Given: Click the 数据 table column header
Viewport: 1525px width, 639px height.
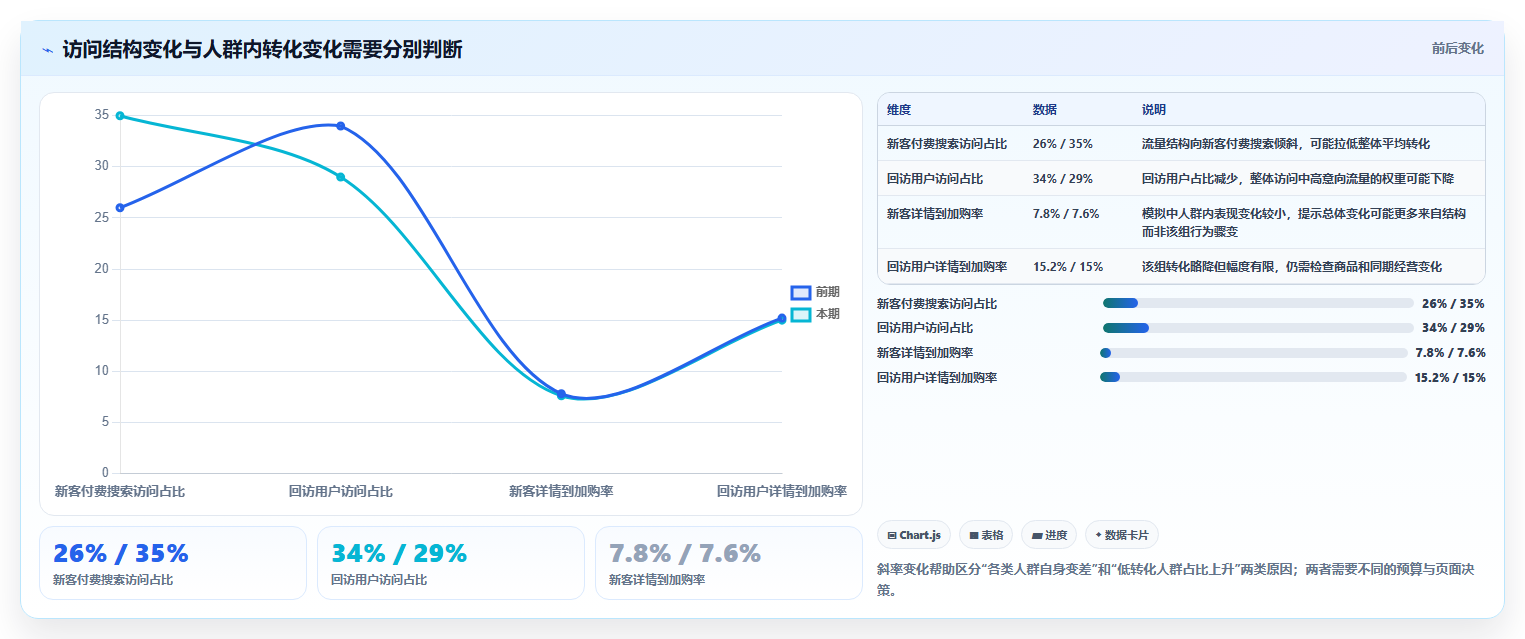Looking at the screenshot, I should (1045, 109).
